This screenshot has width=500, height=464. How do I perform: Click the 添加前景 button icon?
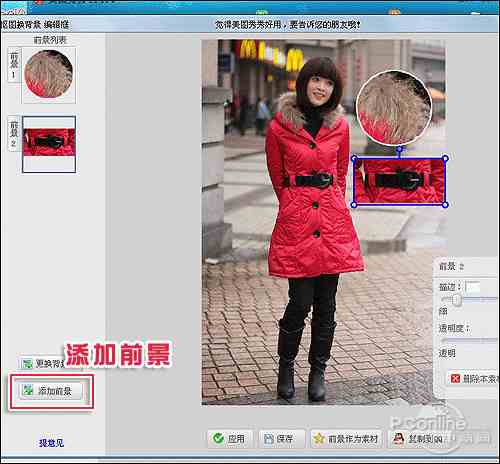tap(28, 390)
